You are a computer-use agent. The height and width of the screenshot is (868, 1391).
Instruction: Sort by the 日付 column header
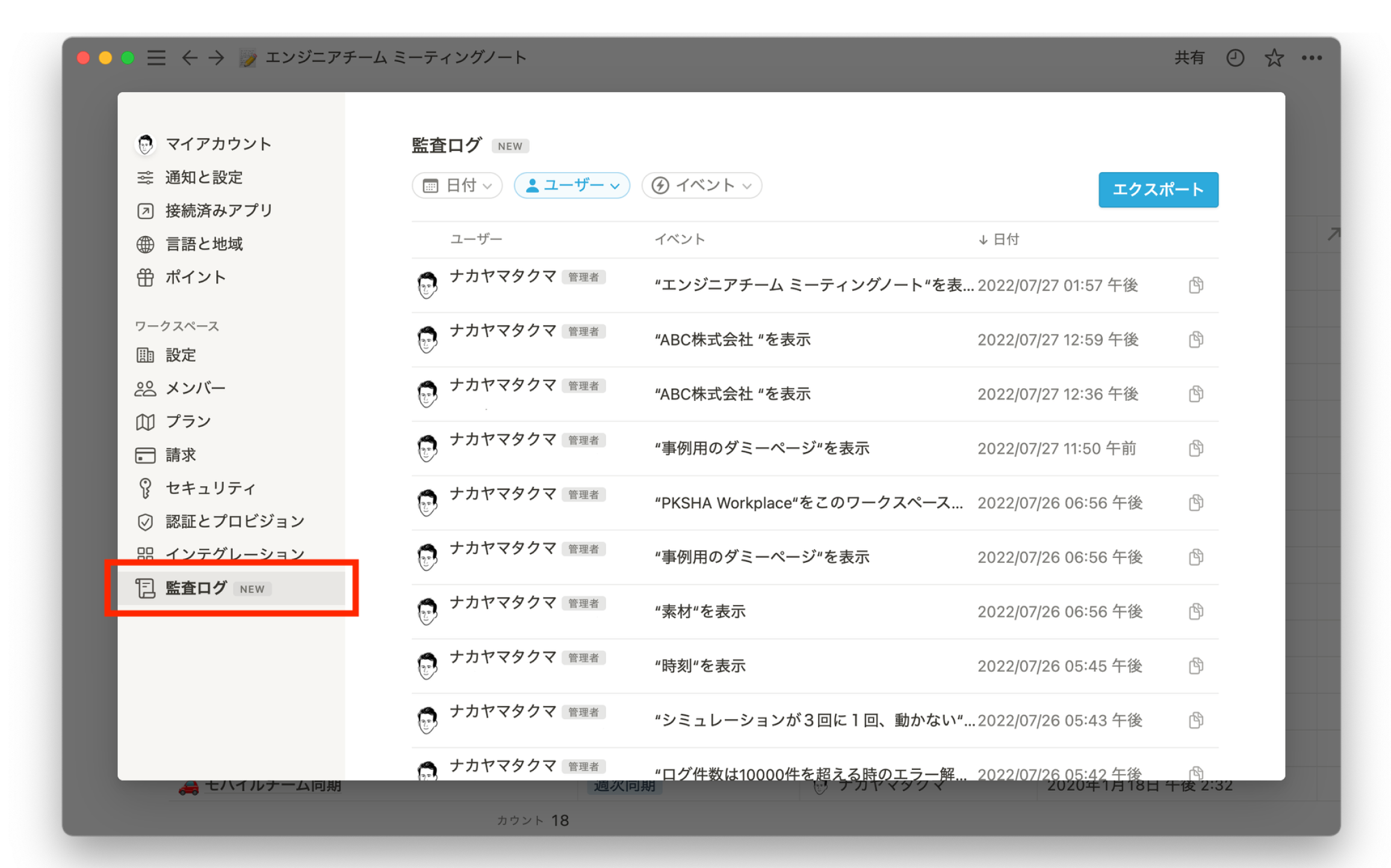pyautogui.click(x=999, y=240)
